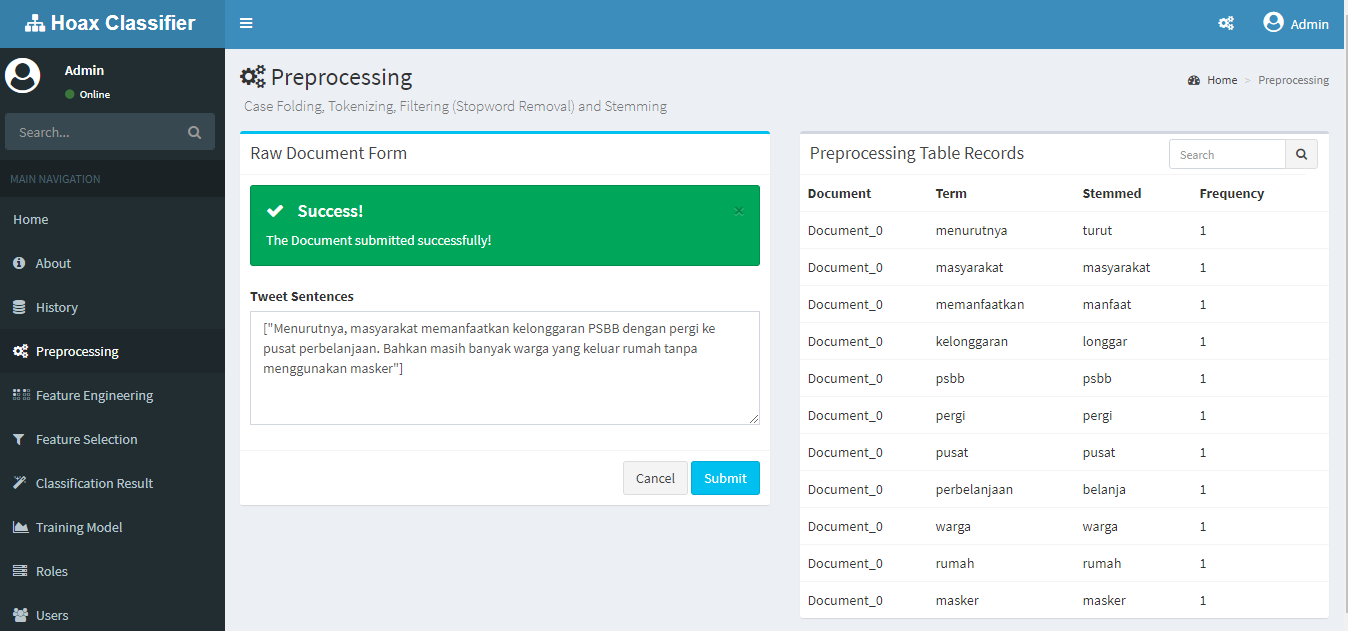Click the Frequency column header
1348x631 pixels.
point(1232,193)
